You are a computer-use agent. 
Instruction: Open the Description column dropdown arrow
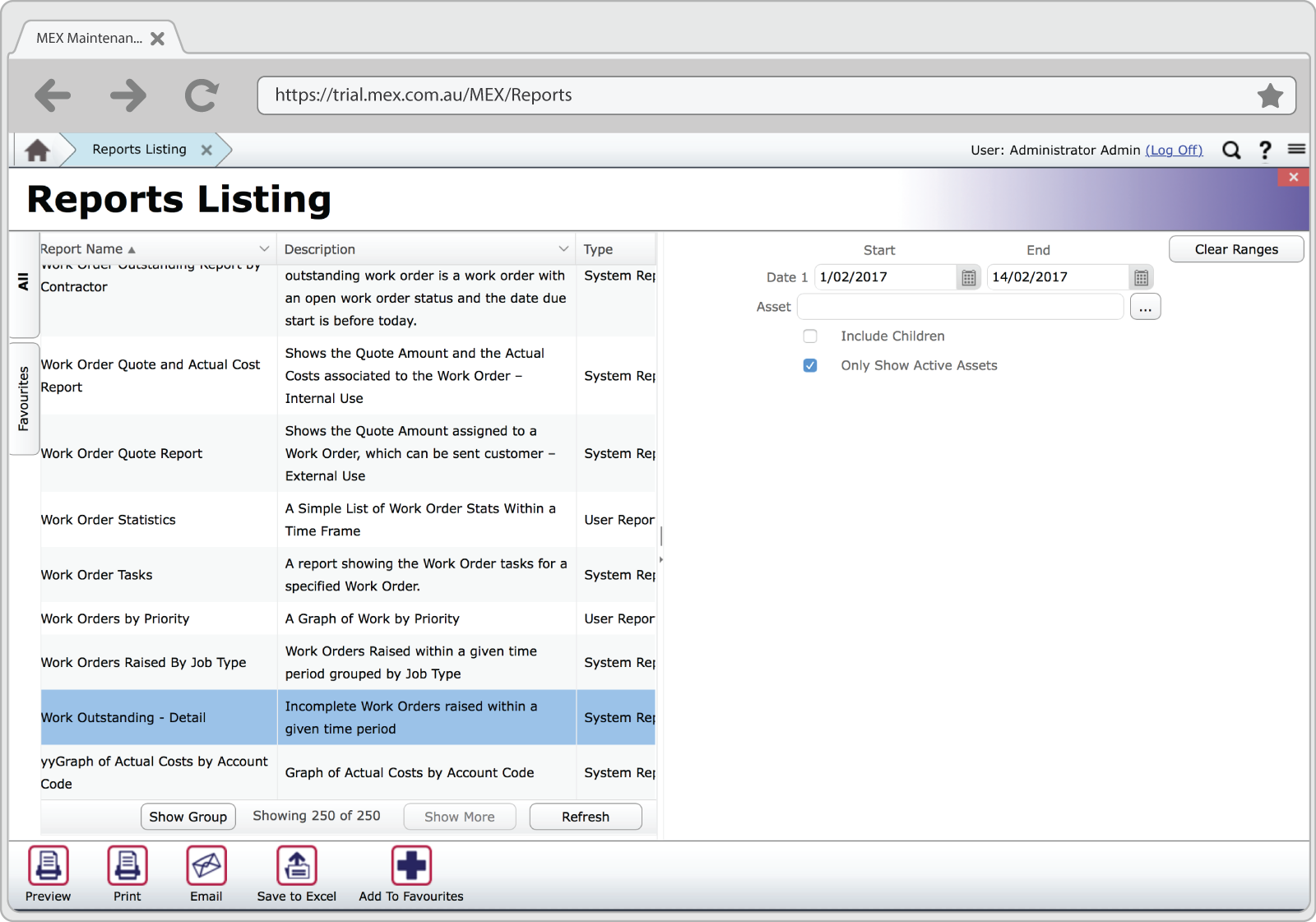click(x=563, y=249)
